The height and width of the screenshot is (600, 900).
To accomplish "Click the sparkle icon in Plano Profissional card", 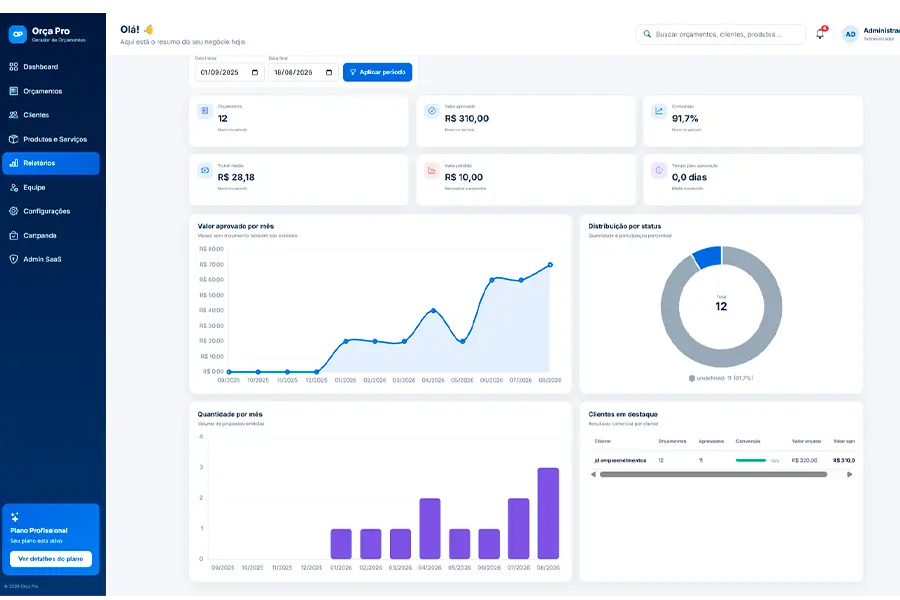I will pyautogui.click(x=15, y=517).
